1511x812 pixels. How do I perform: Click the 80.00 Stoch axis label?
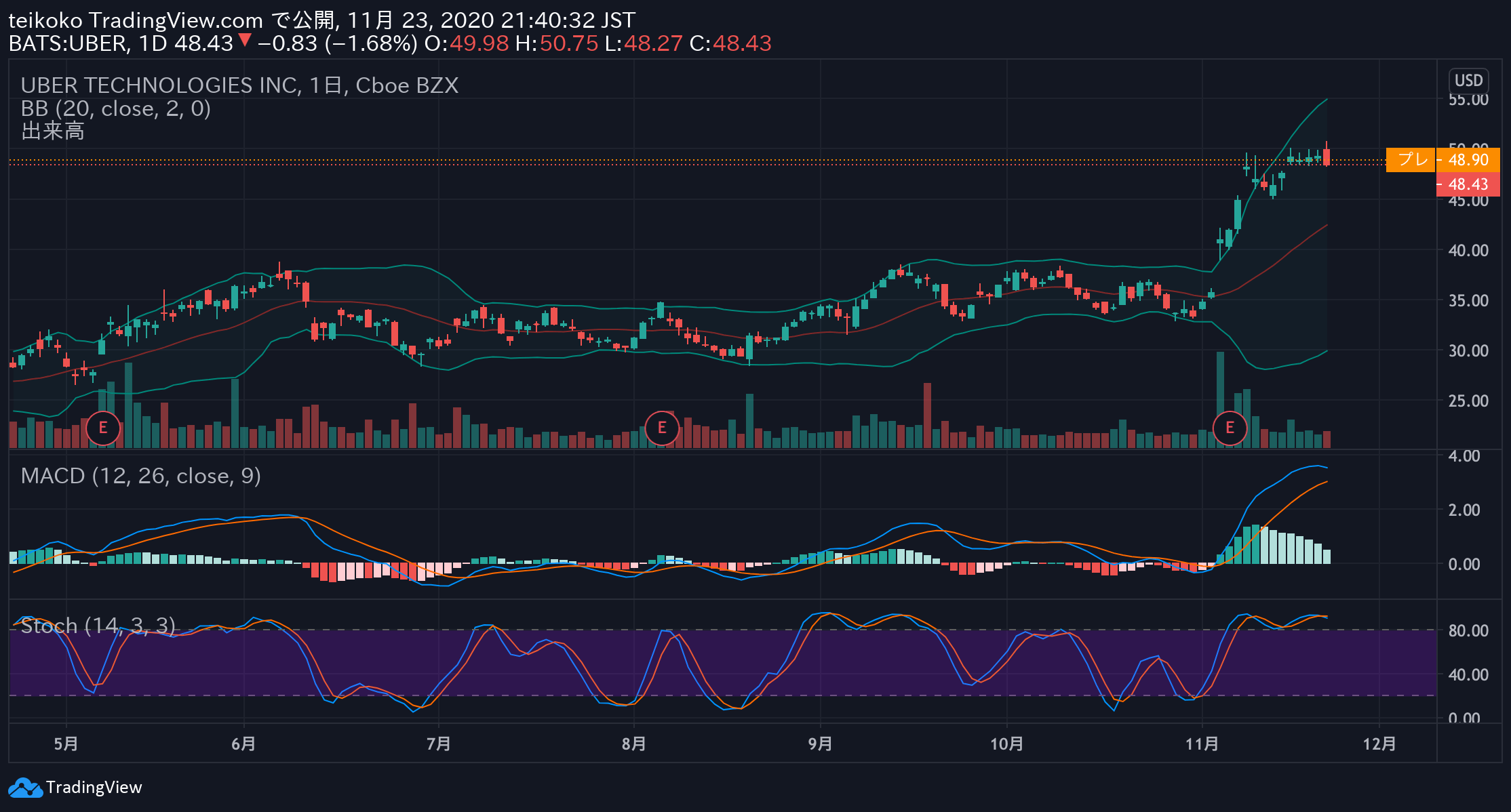click(1468, 630)
